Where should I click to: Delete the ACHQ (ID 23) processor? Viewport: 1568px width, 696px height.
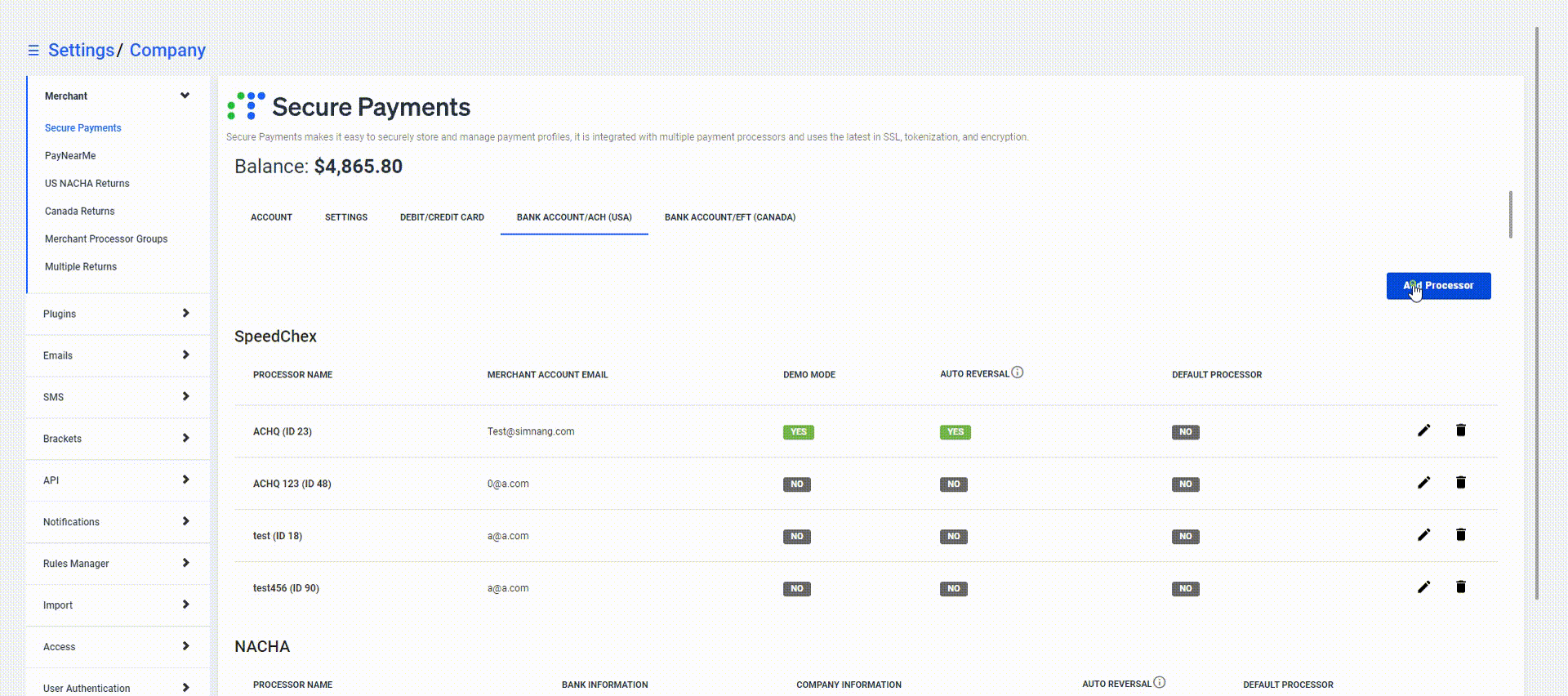[x=1461, y=431]
